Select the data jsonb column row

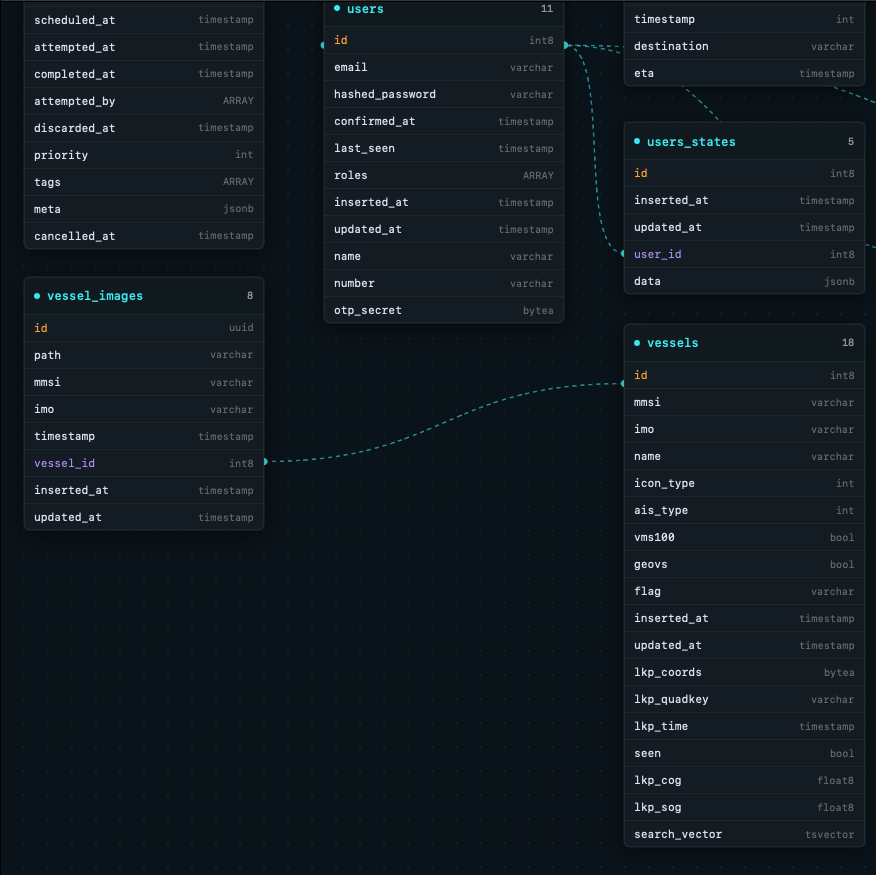tap(744, 281)
